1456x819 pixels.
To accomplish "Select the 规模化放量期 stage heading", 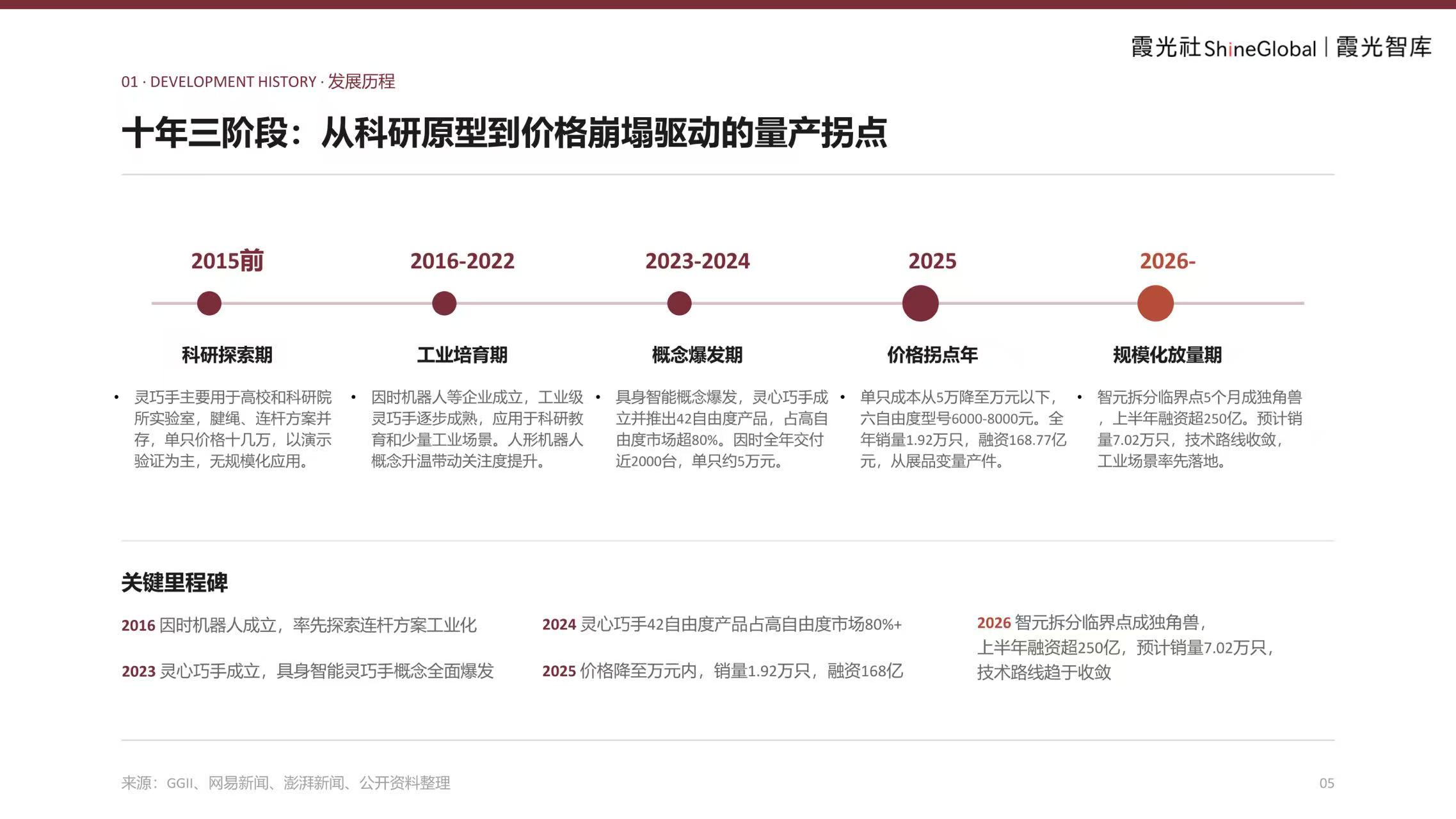I will pyautogui.click(x=1167, y=355).
